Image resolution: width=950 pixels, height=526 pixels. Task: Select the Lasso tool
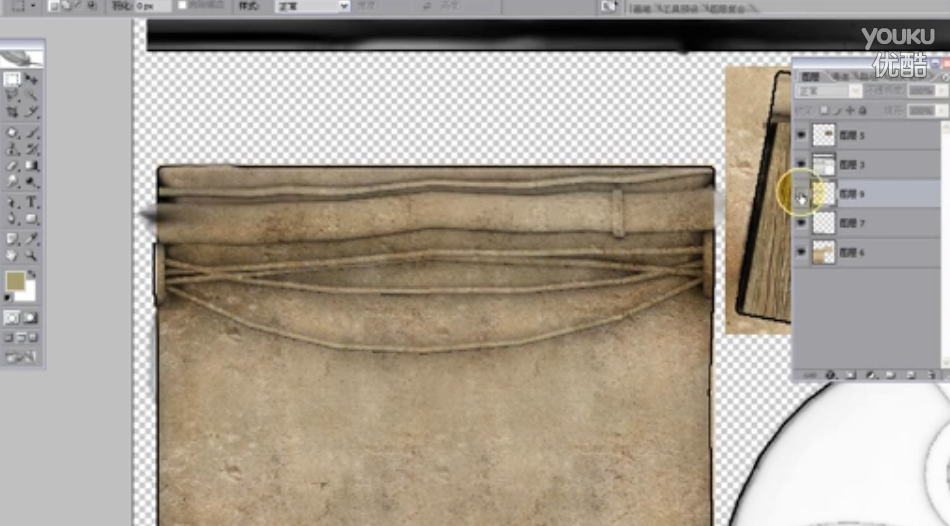click(12, 96)
